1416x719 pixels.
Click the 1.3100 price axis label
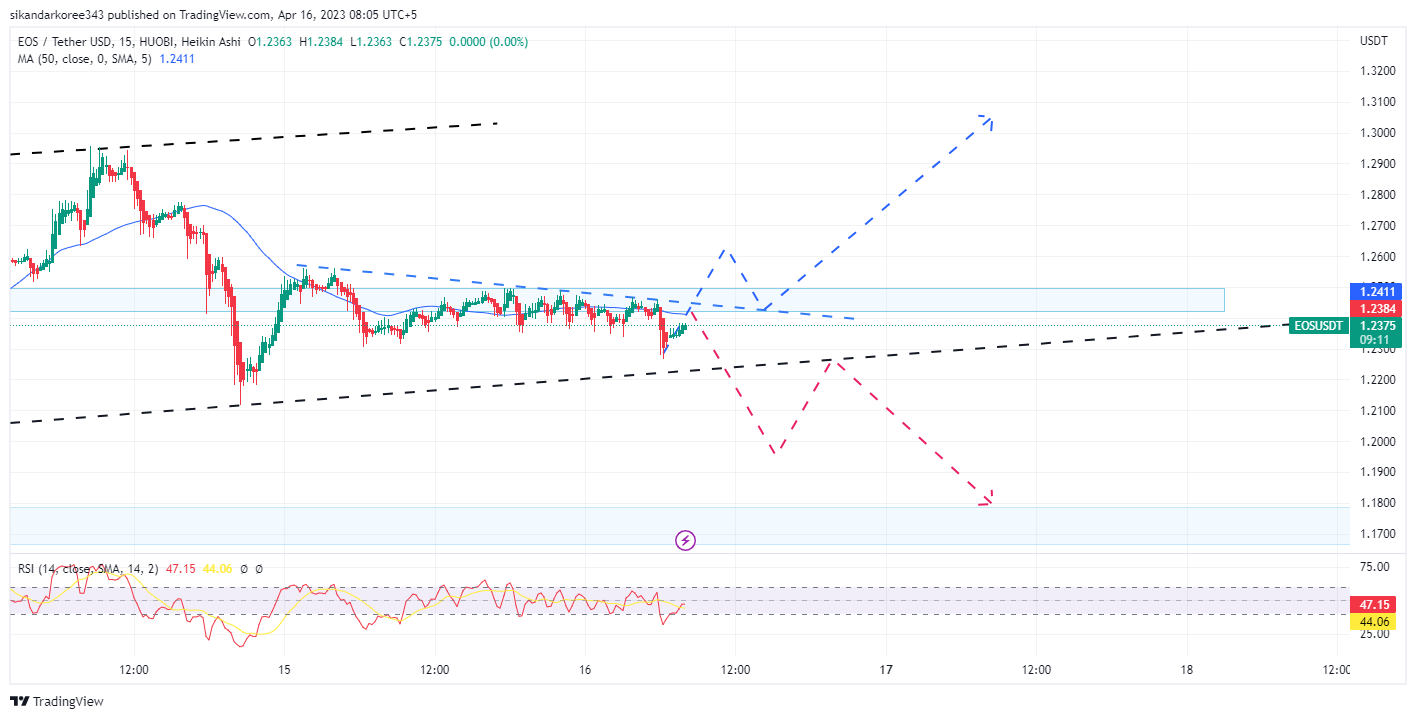(1377, 102)
